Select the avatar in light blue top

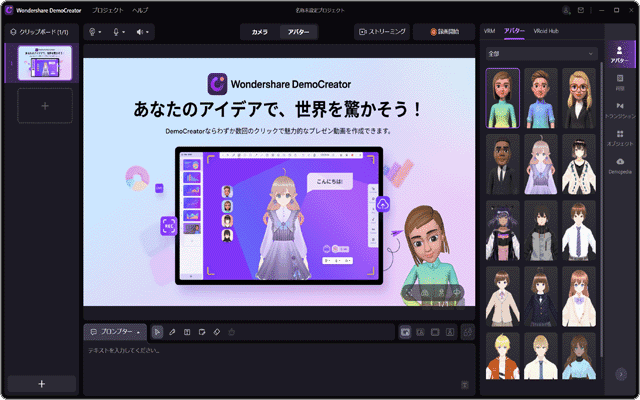579,356
